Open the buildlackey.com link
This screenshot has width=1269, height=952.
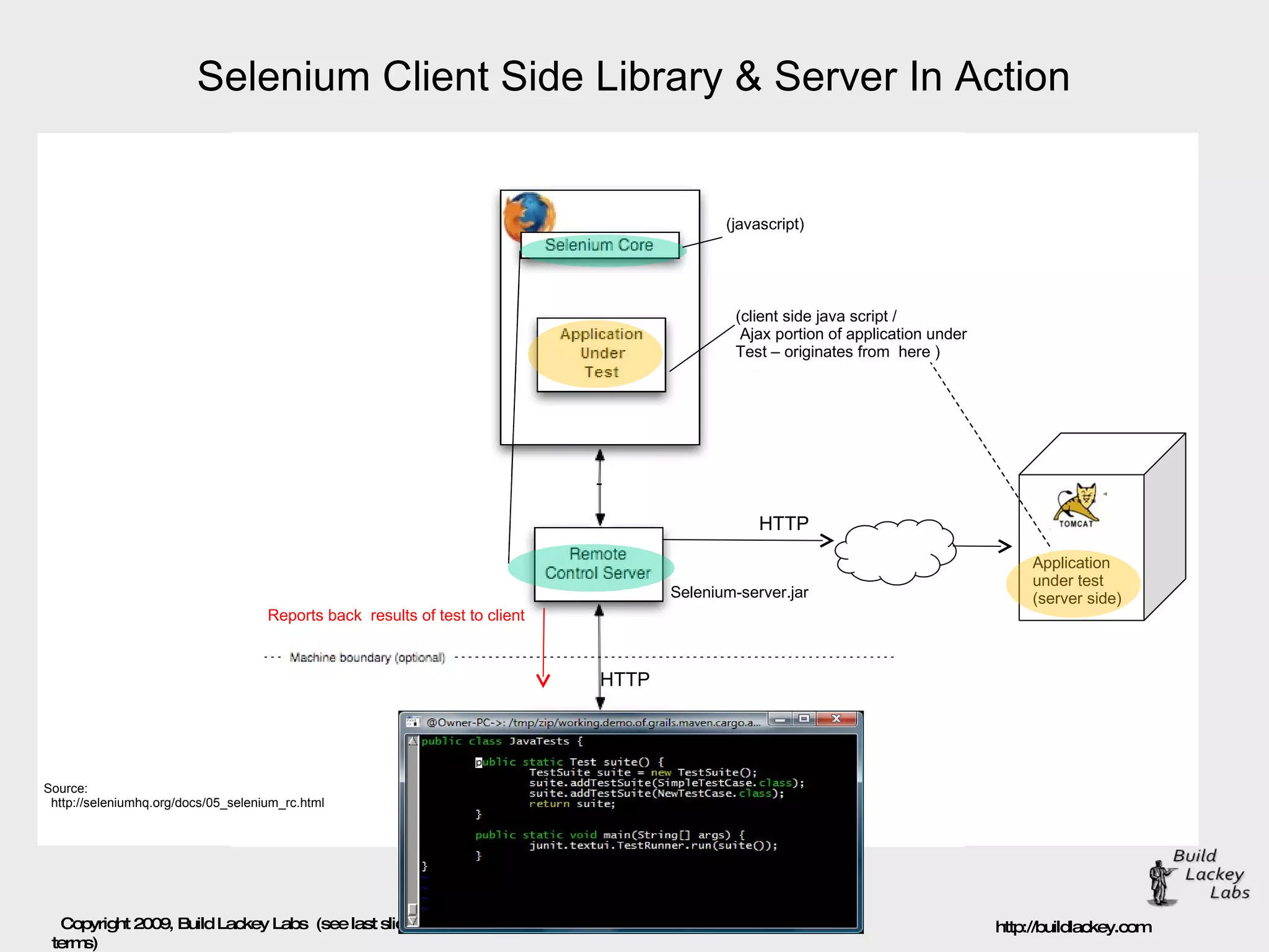(1073, 927)
